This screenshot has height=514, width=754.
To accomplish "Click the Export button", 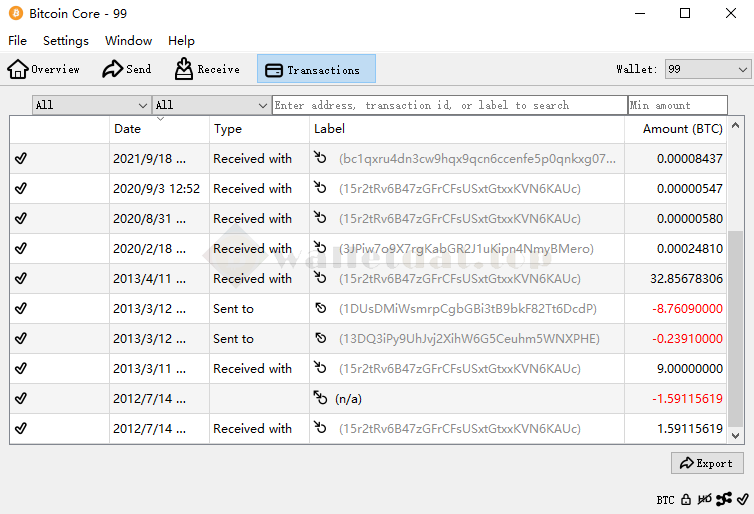I will tap(707, 463).
